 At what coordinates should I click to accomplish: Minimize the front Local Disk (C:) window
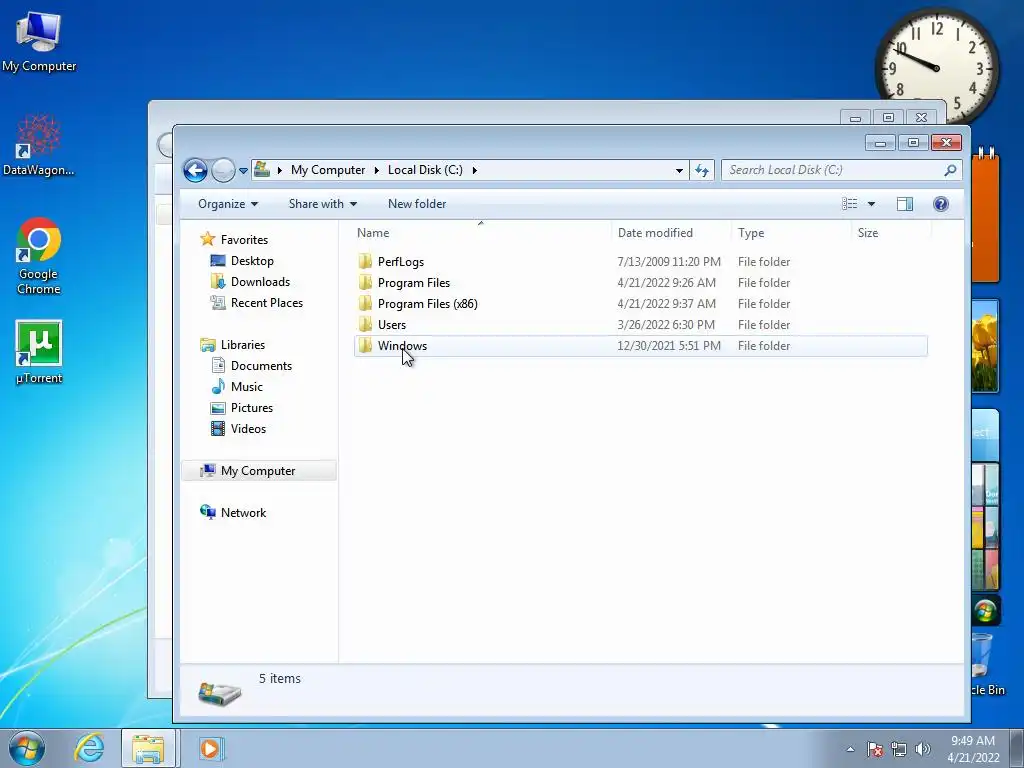click(880, 142)
